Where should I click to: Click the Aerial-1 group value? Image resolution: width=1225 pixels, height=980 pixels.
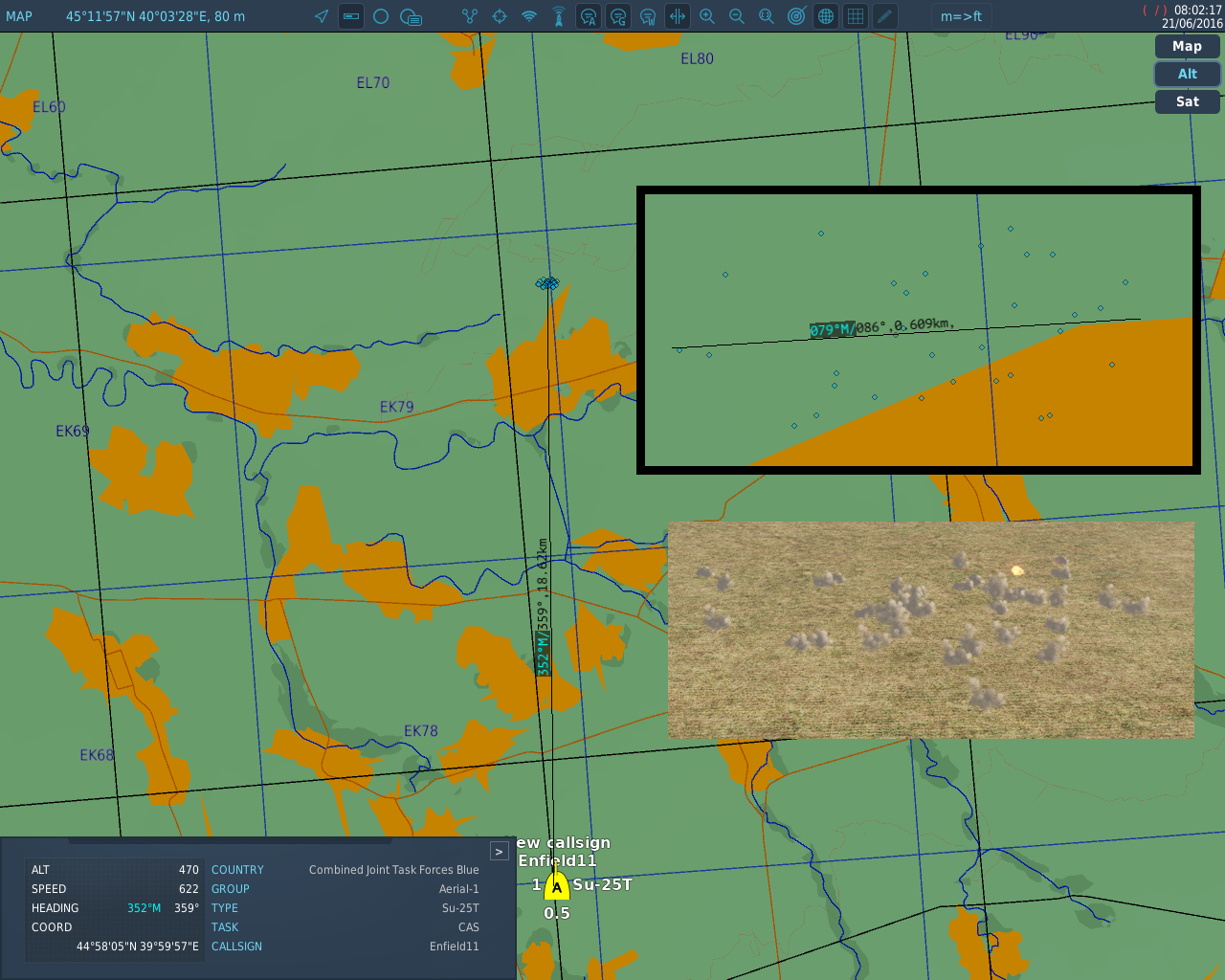click(x=458, y=889)
